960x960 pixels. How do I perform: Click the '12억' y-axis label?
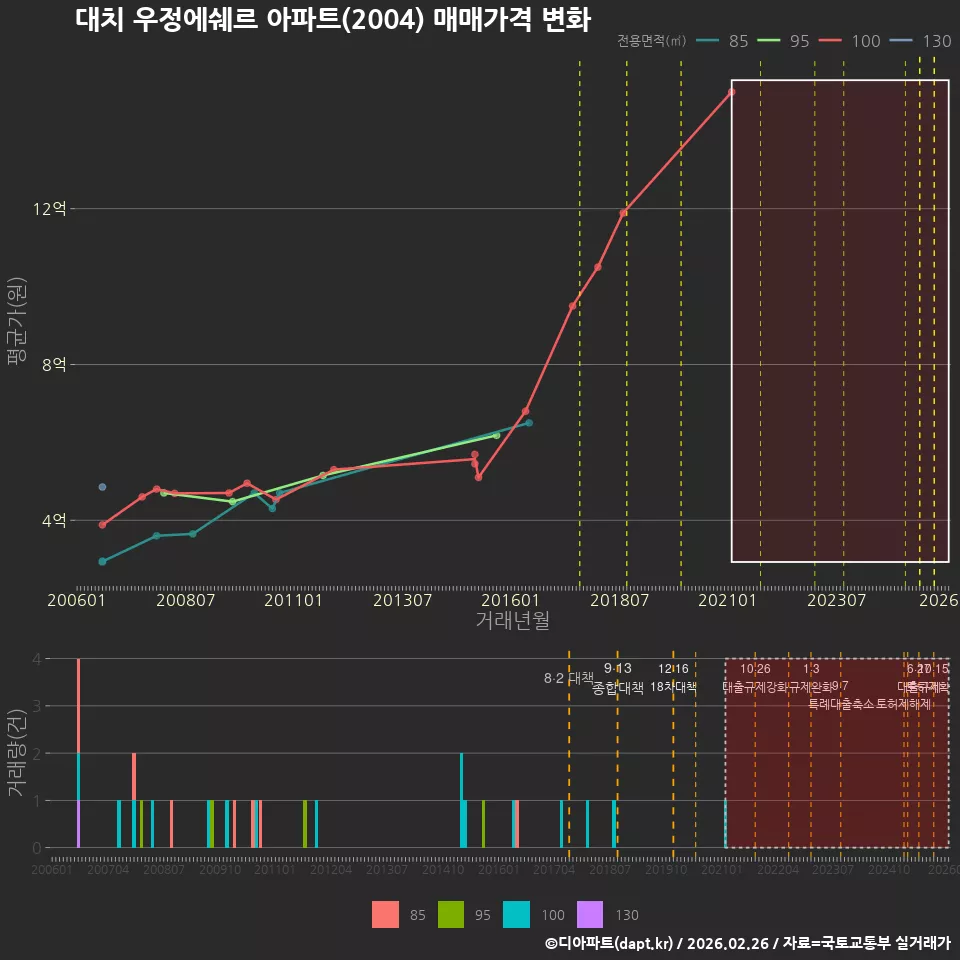click(x=50, y=209)
